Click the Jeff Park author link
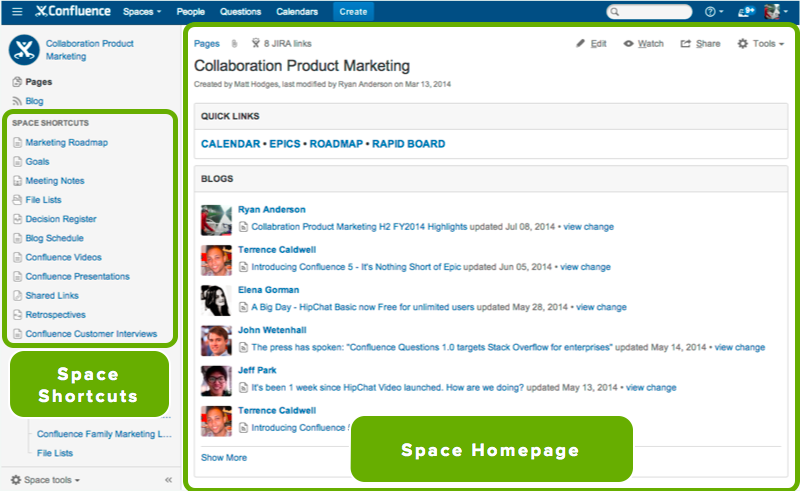The image size is (800, 491). tap(257, 370)
